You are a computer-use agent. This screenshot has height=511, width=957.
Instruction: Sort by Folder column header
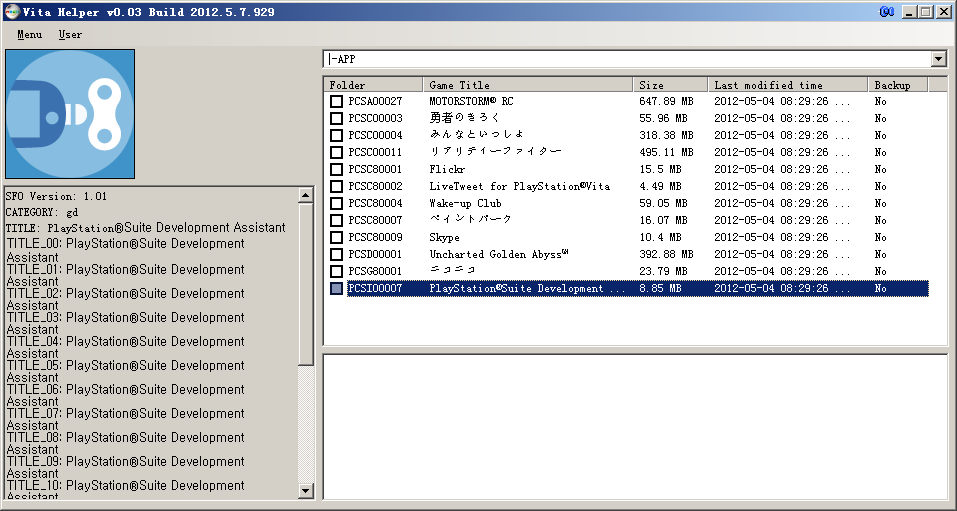373,85
